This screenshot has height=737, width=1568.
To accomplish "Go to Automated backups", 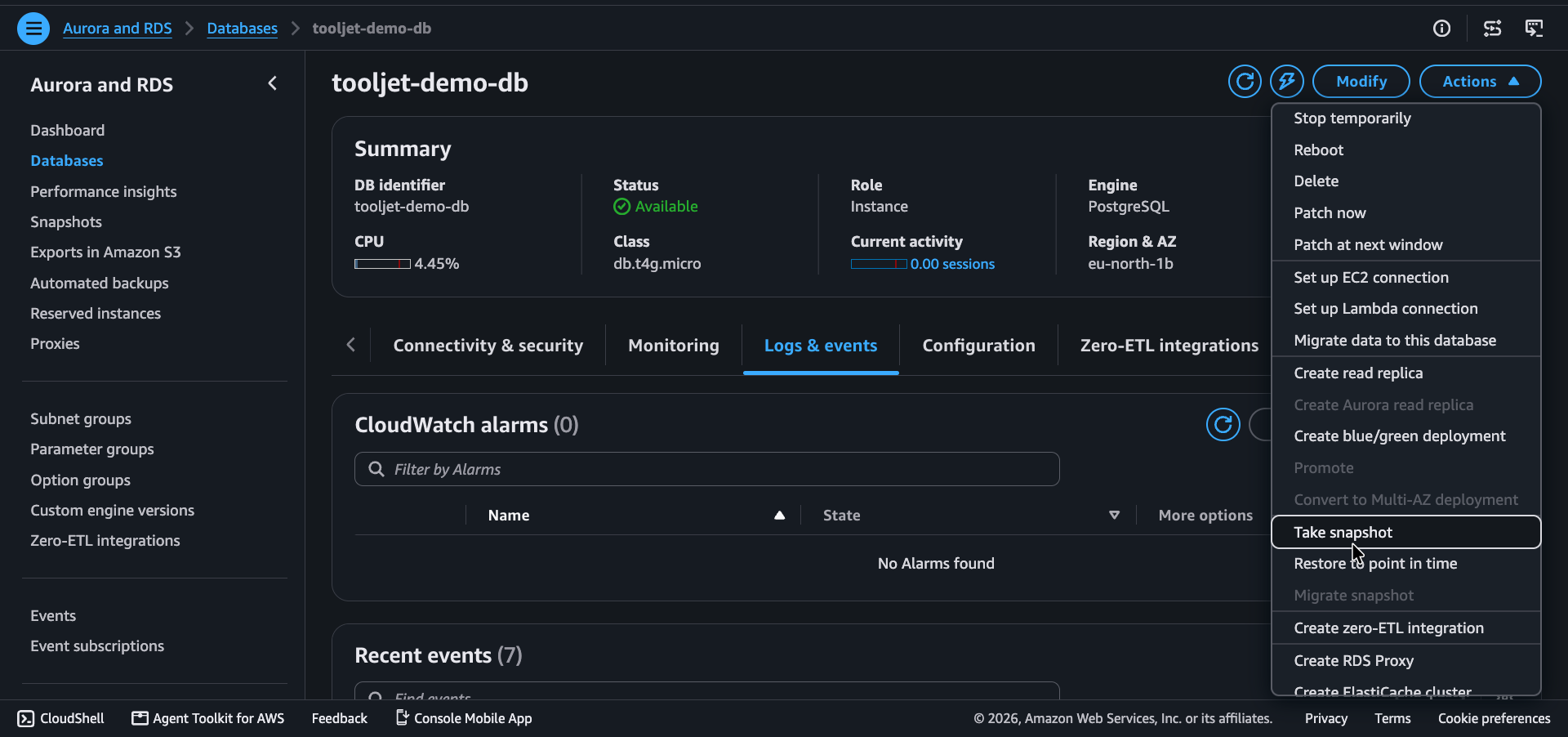I will 100,284.
